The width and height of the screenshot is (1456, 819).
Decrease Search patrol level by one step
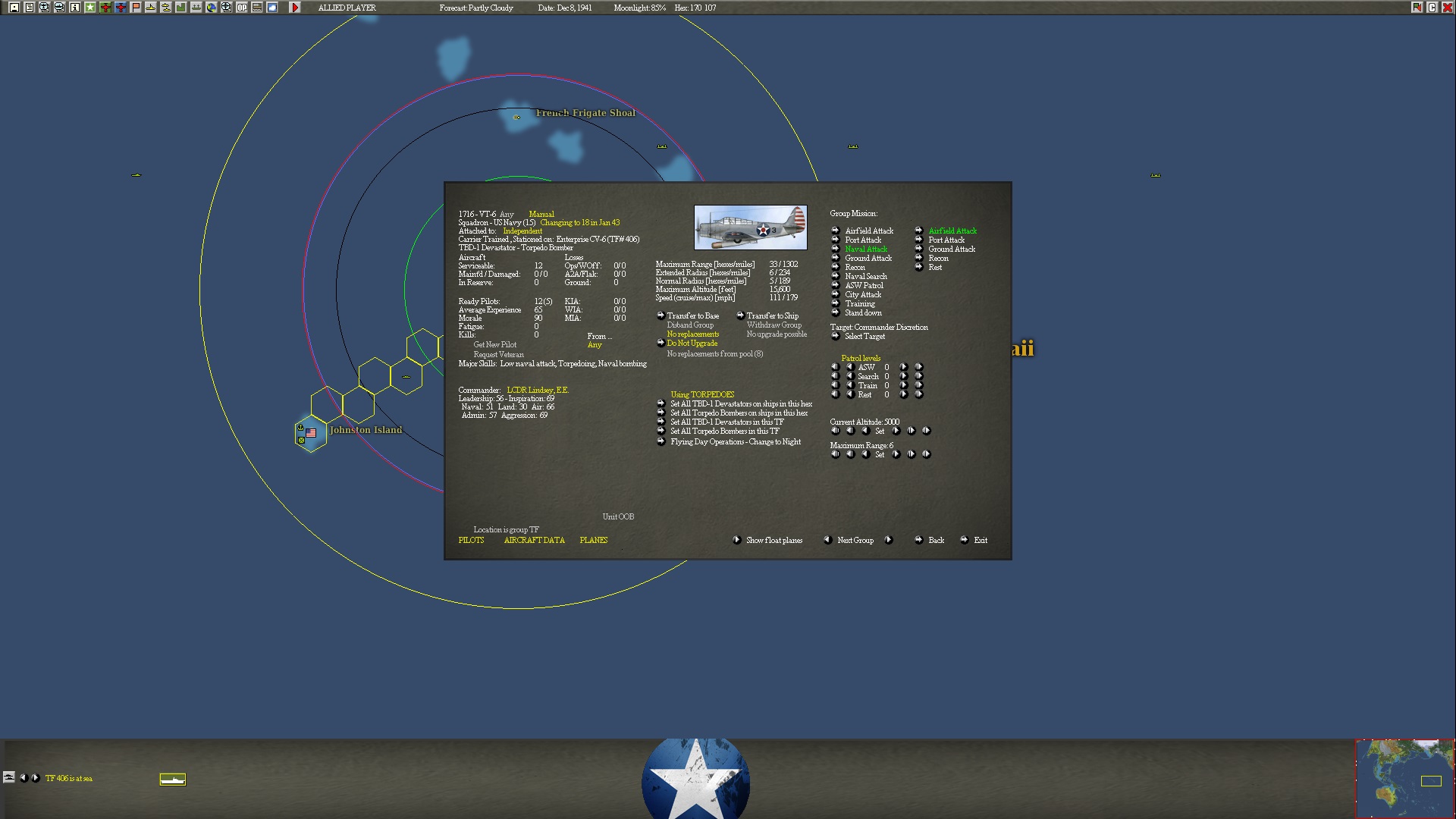[x=850, y=376]
